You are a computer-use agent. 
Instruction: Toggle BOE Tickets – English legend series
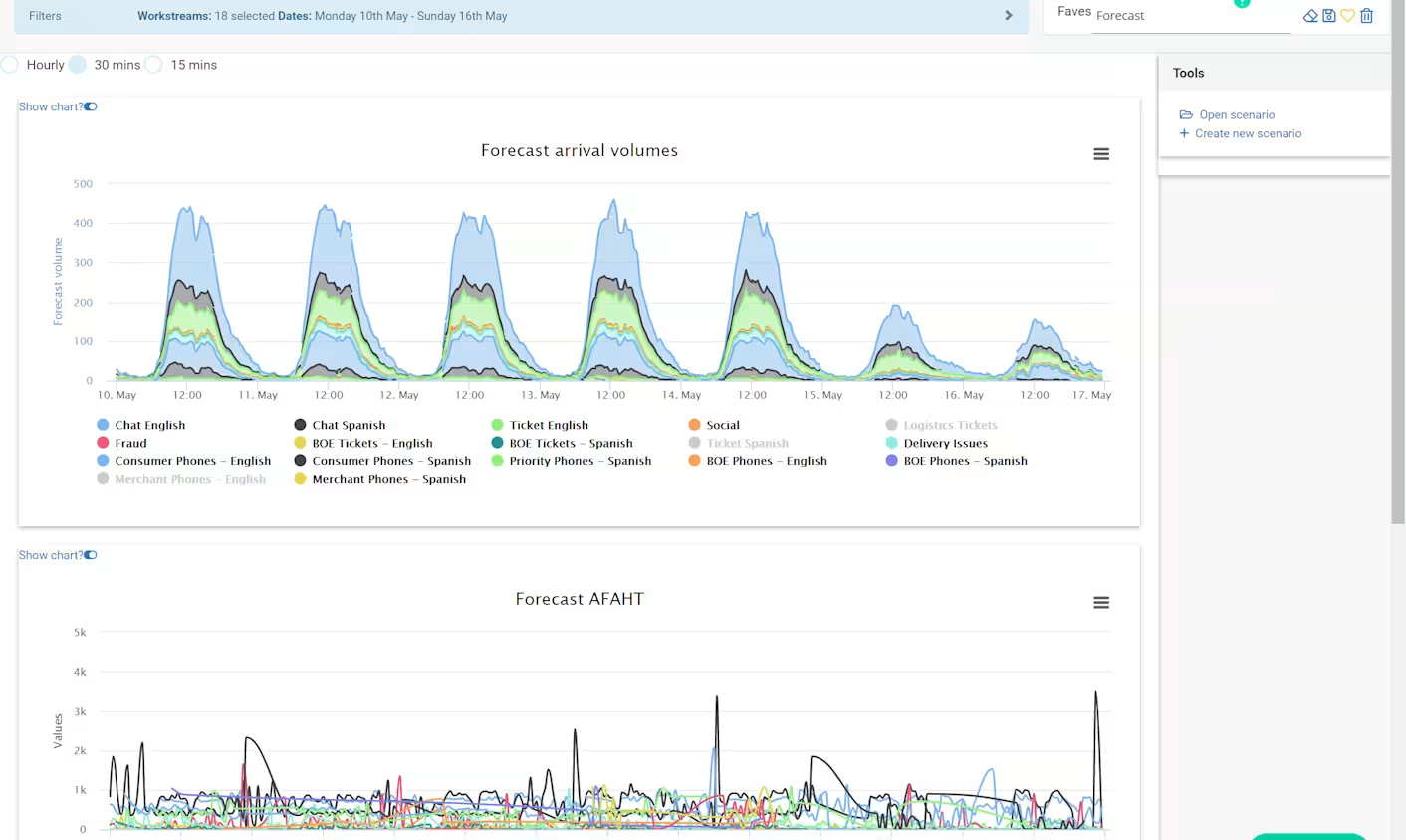[x=363, y=443]
